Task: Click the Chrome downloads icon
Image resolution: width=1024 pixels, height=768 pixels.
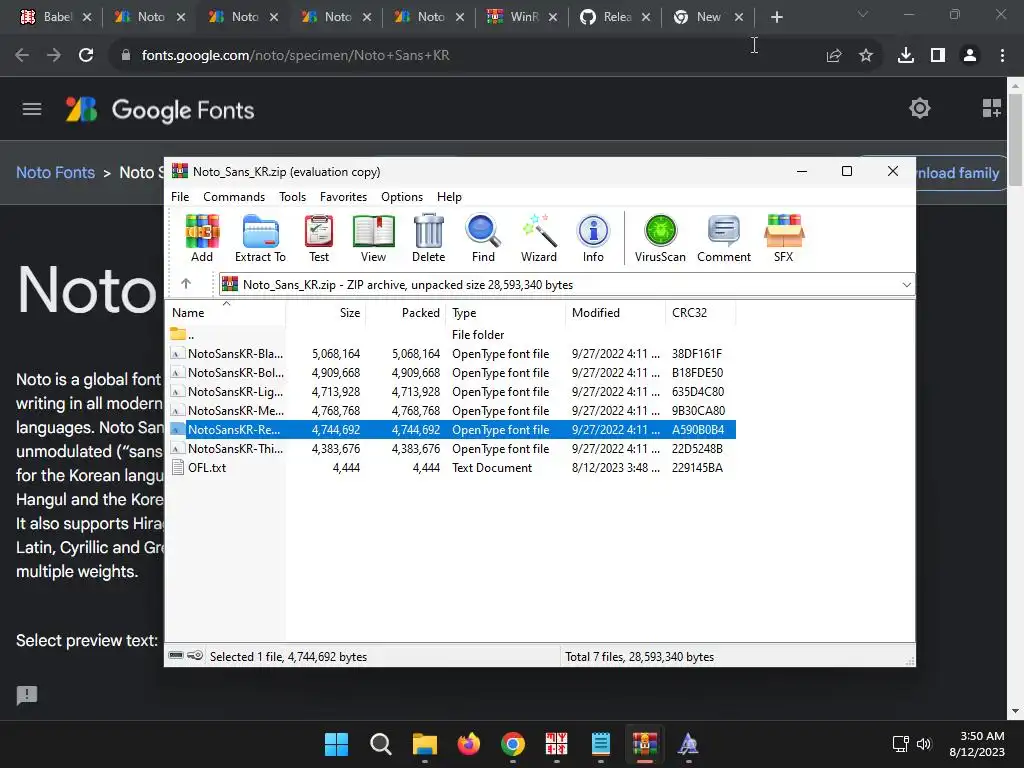Action: (906, 56)
